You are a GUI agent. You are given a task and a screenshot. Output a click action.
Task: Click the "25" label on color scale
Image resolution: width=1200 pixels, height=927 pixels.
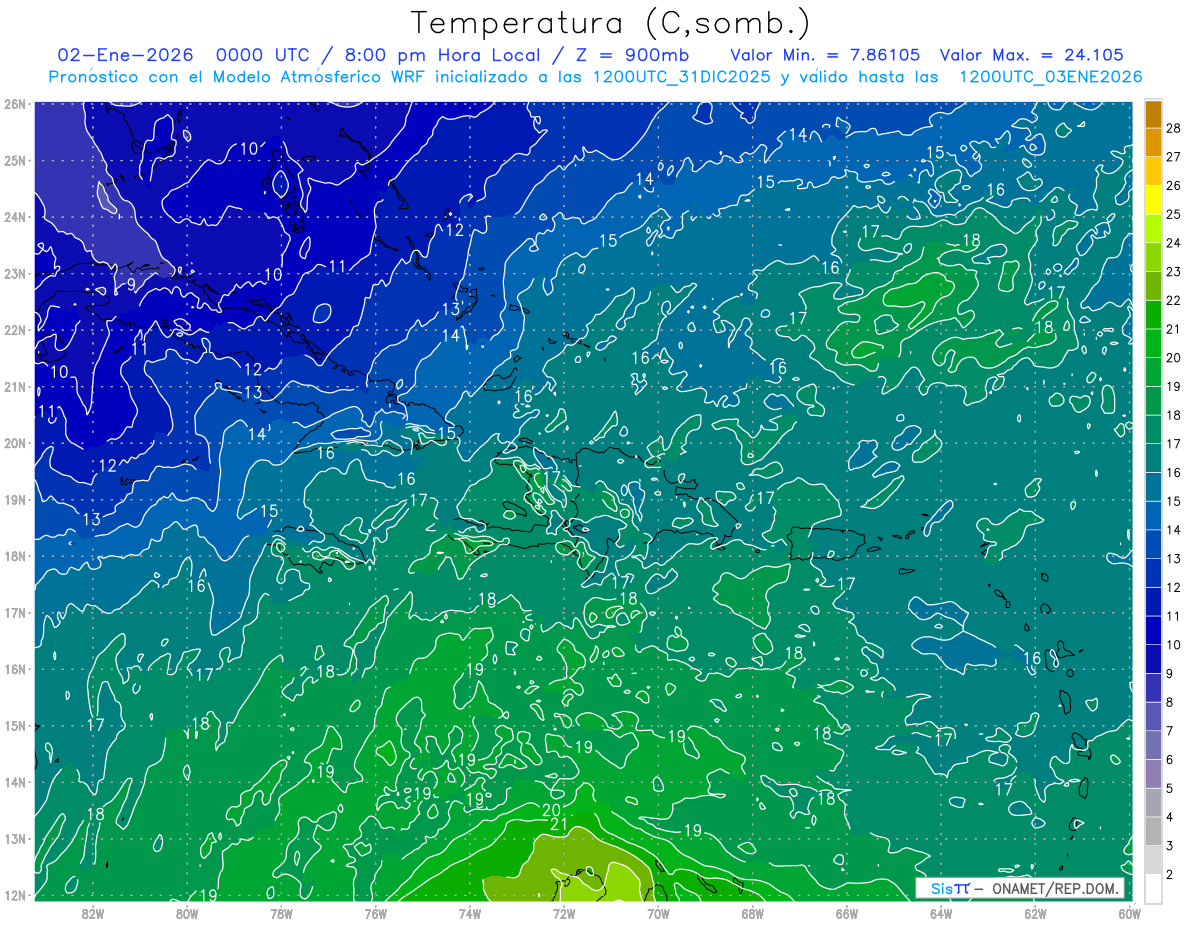coord(1173,214)
